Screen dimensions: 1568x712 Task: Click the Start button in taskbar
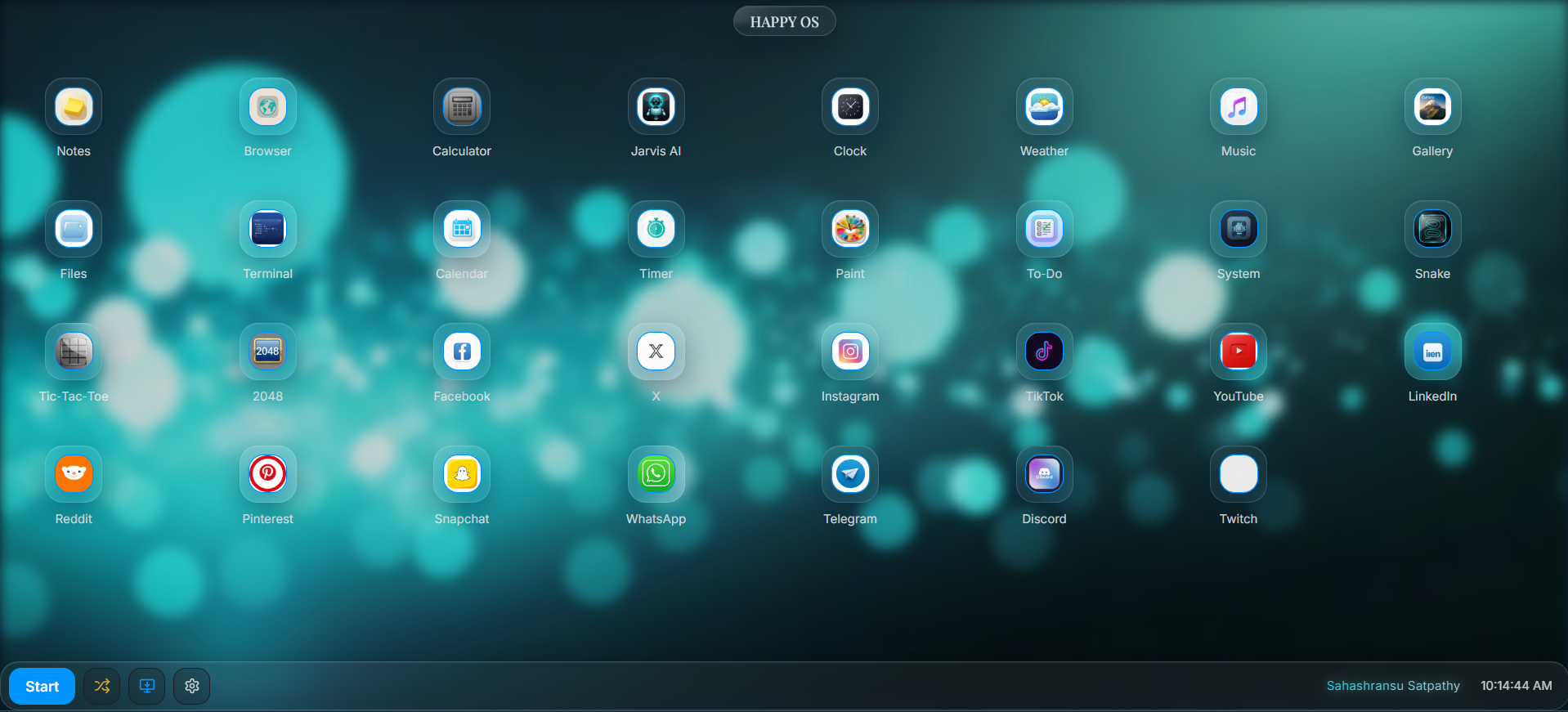tap(43, 687)
